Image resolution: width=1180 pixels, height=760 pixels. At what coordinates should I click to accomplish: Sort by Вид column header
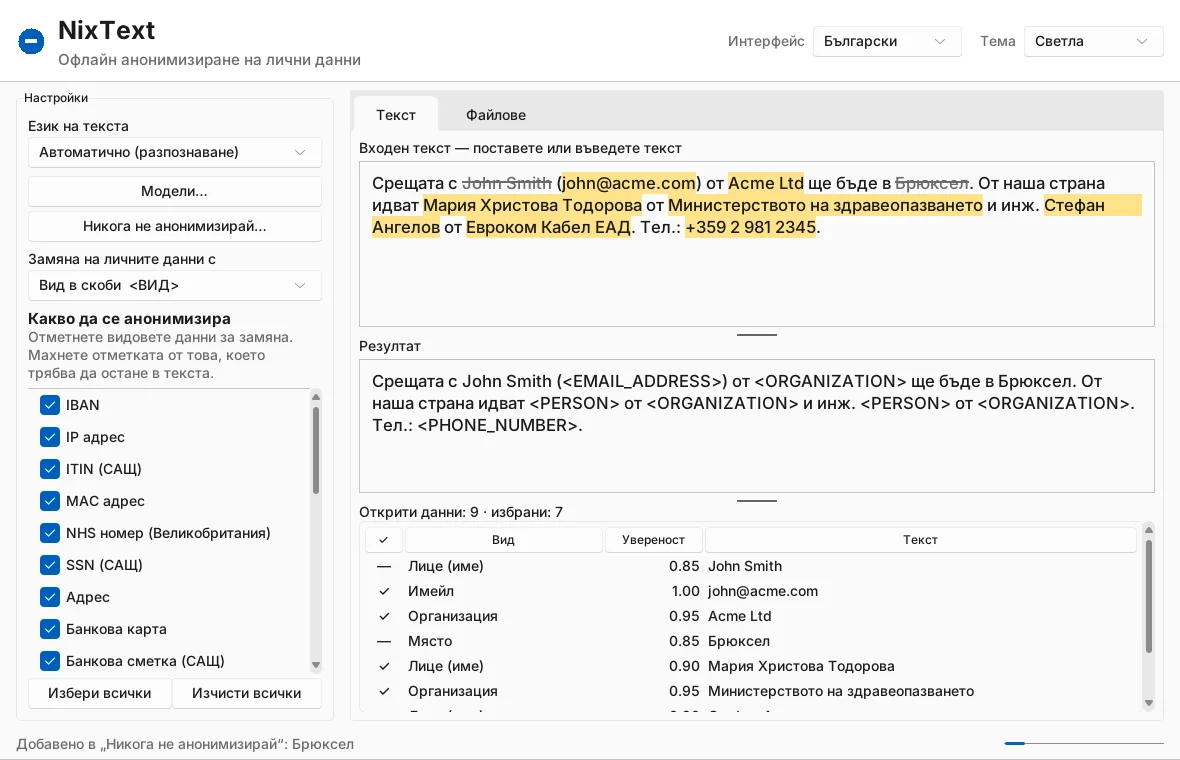[503, 540]
